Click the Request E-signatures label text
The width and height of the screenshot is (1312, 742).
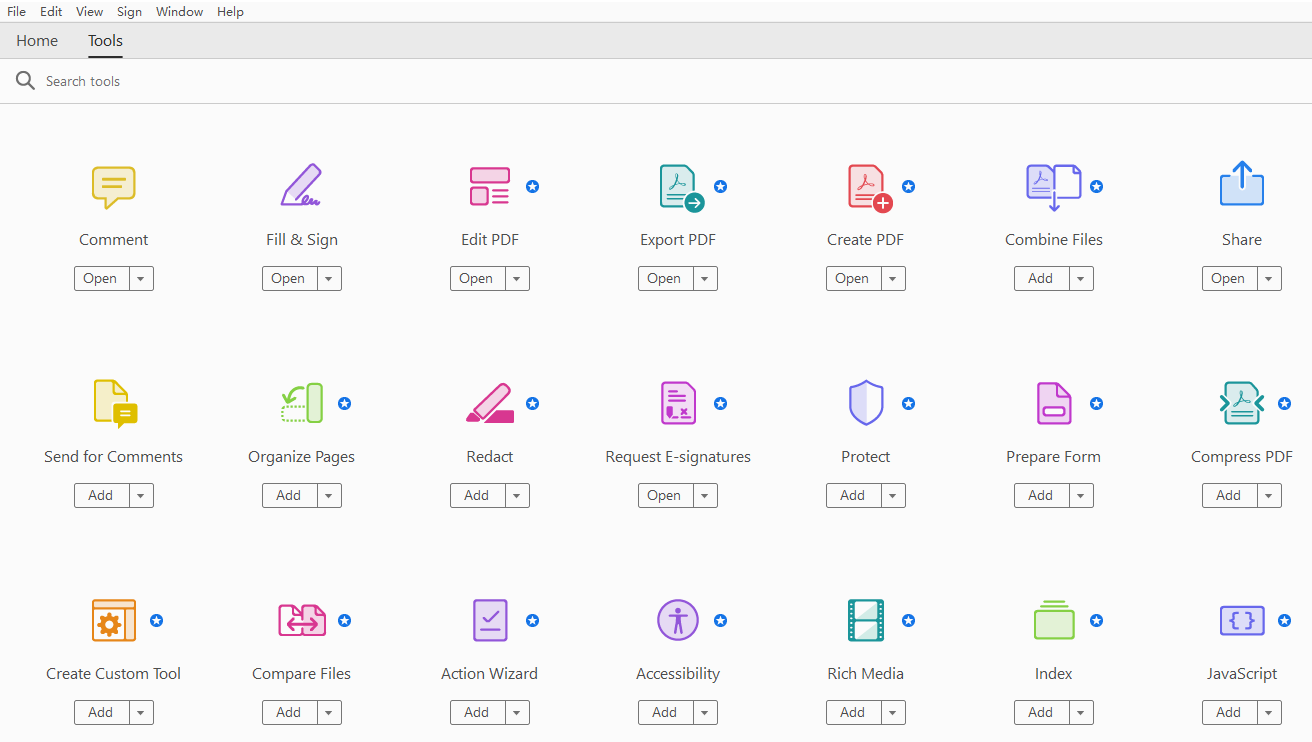[678, 457]
